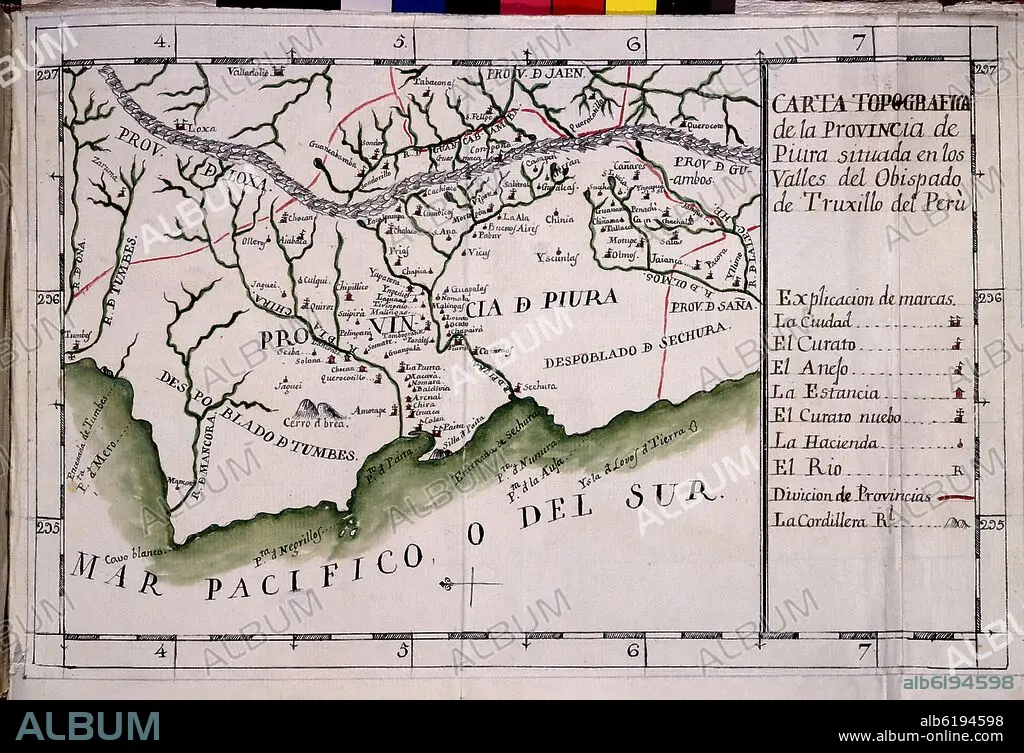Click the La Ciudad legend label

point(812,321)
